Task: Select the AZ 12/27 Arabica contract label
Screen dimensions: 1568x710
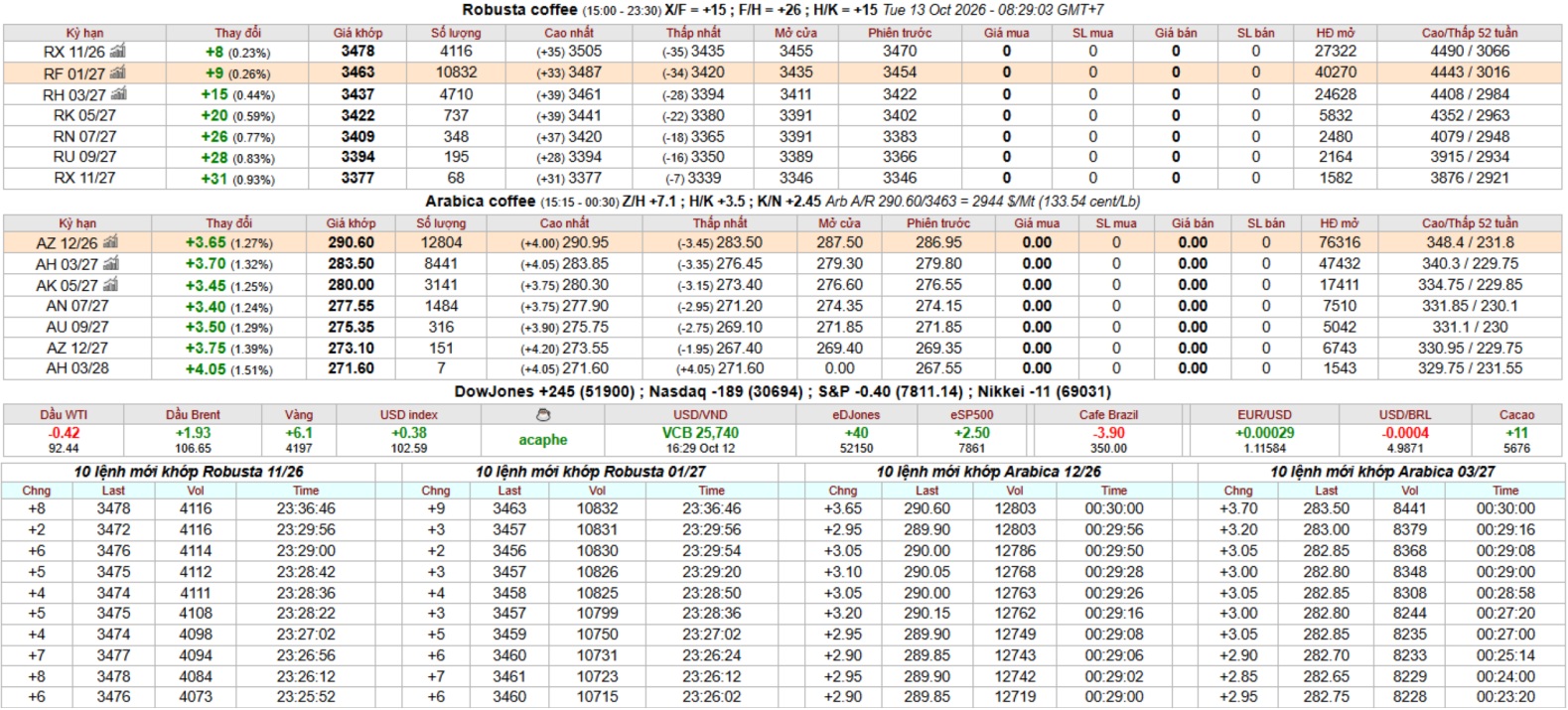Action: [76, 348]
